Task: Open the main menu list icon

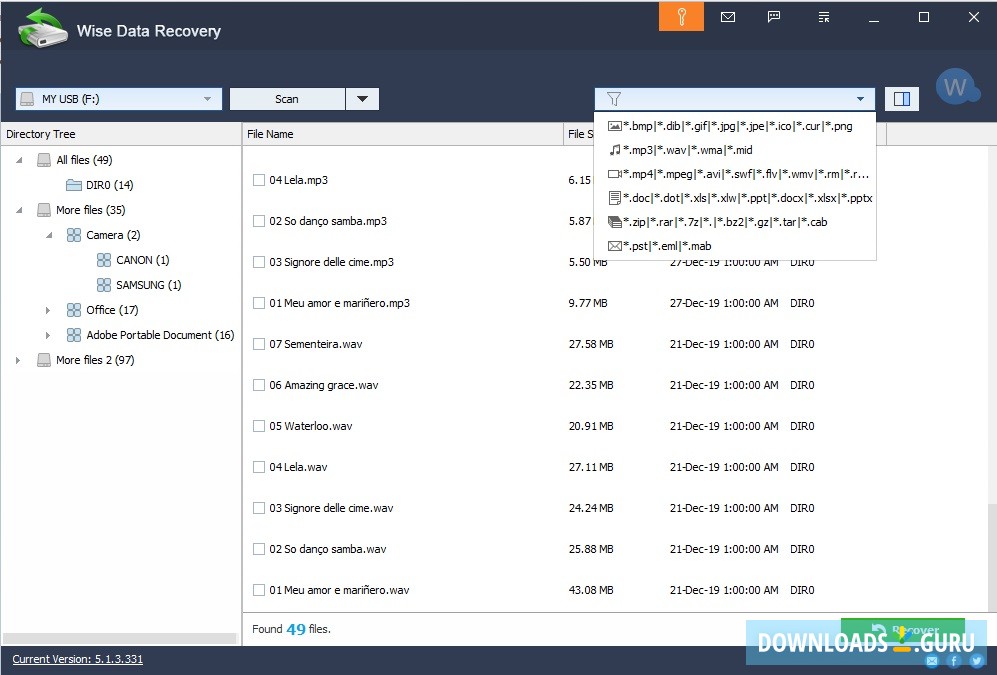Action: pos(822,17)
